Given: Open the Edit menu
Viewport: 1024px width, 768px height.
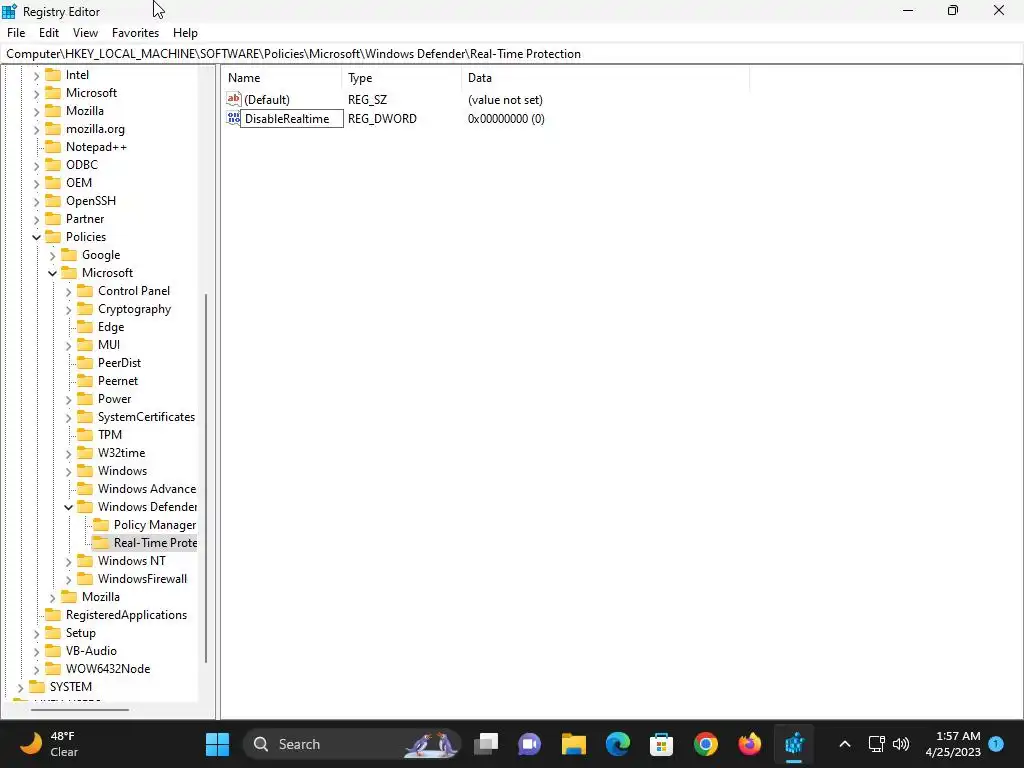Looking at the screenshot, I should pyautogui.click(x=49, y=33).
